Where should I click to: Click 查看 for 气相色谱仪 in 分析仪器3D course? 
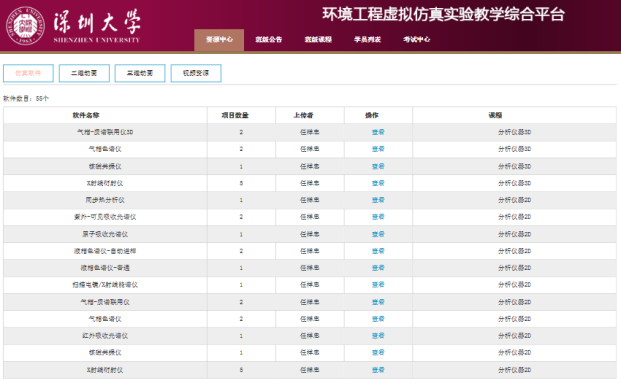coord(378,149)
